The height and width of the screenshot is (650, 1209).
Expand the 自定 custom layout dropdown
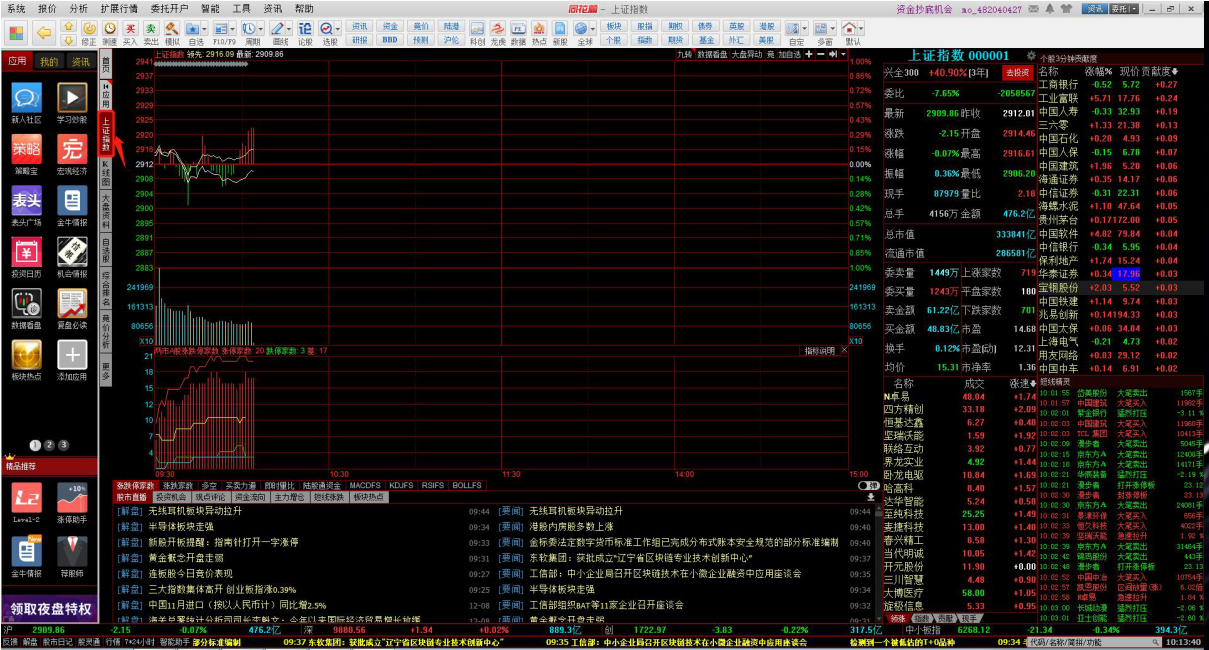(806, 29)
